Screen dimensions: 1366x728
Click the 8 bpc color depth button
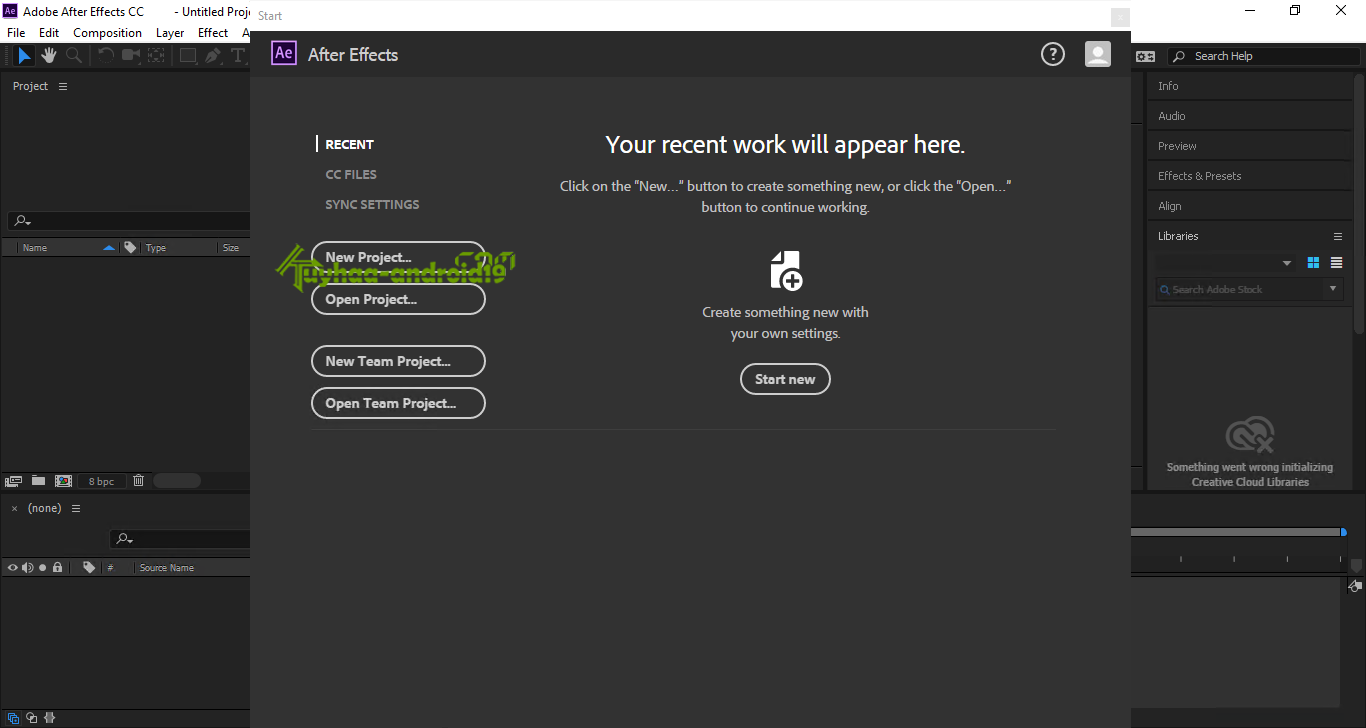(101, 481)
